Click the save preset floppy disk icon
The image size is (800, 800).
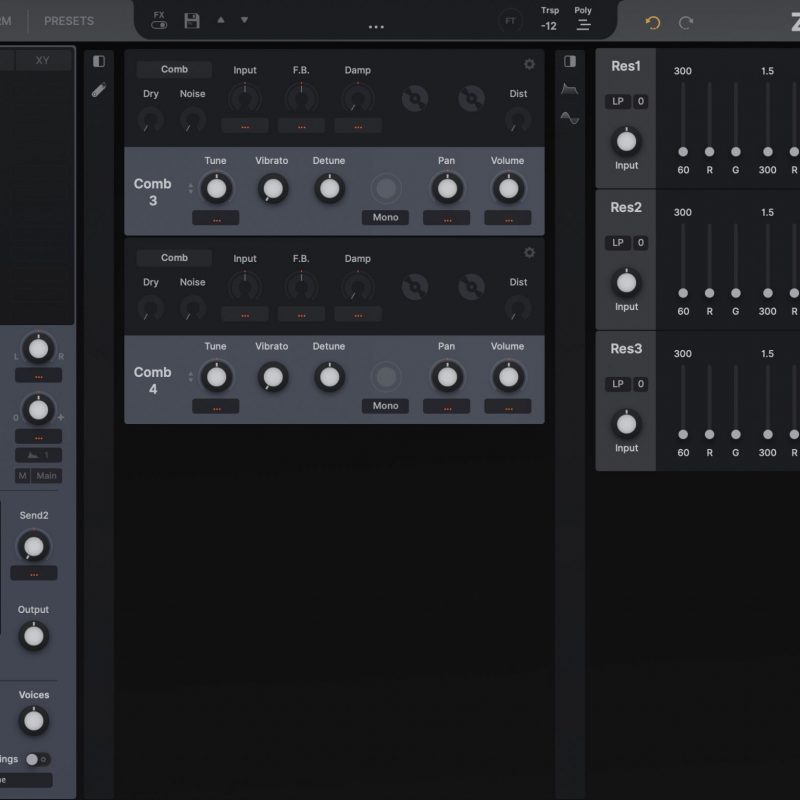coord(192,21)
